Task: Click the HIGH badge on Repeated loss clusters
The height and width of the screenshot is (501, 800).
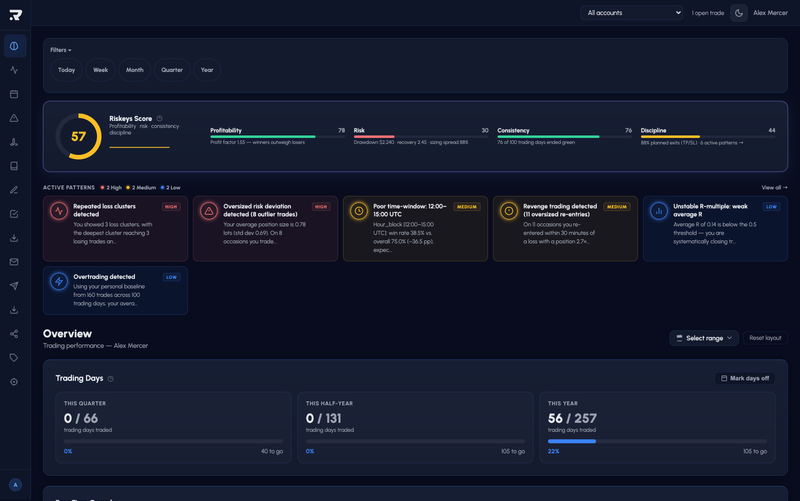Action: (171, 207)
